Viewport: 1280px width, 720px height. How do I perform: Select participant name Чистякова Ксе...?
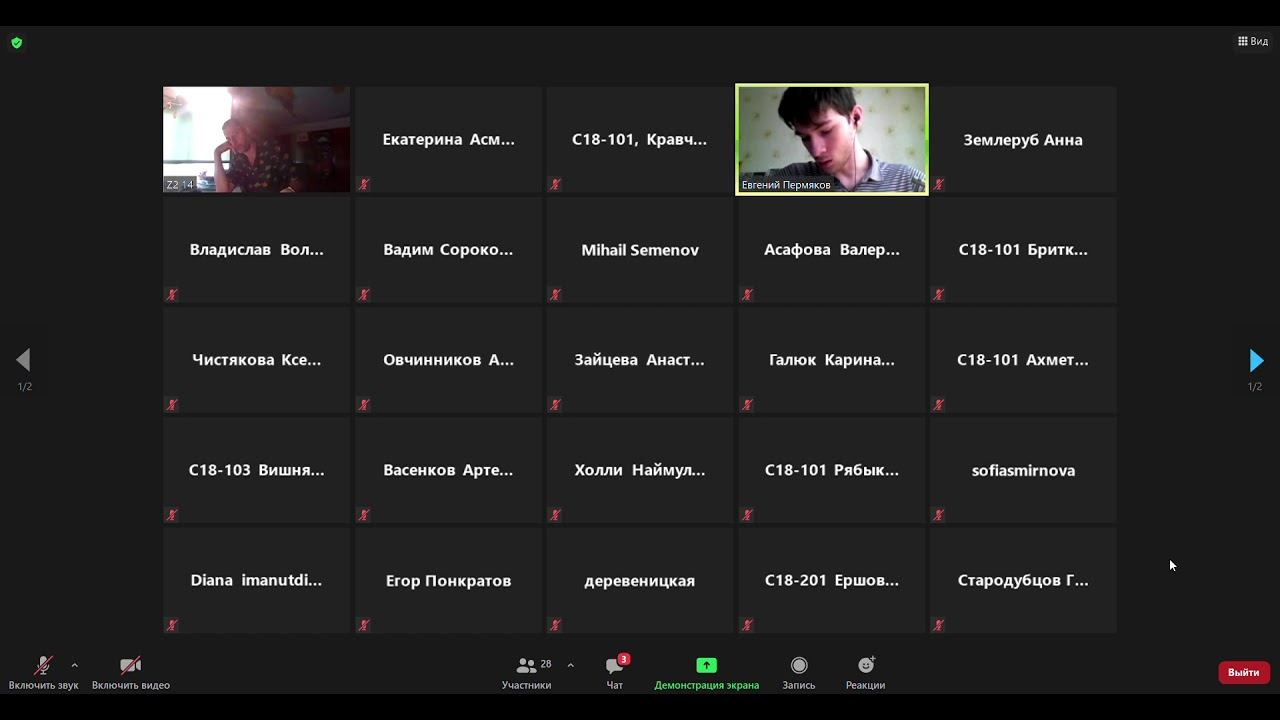click(x=257, y=360)
